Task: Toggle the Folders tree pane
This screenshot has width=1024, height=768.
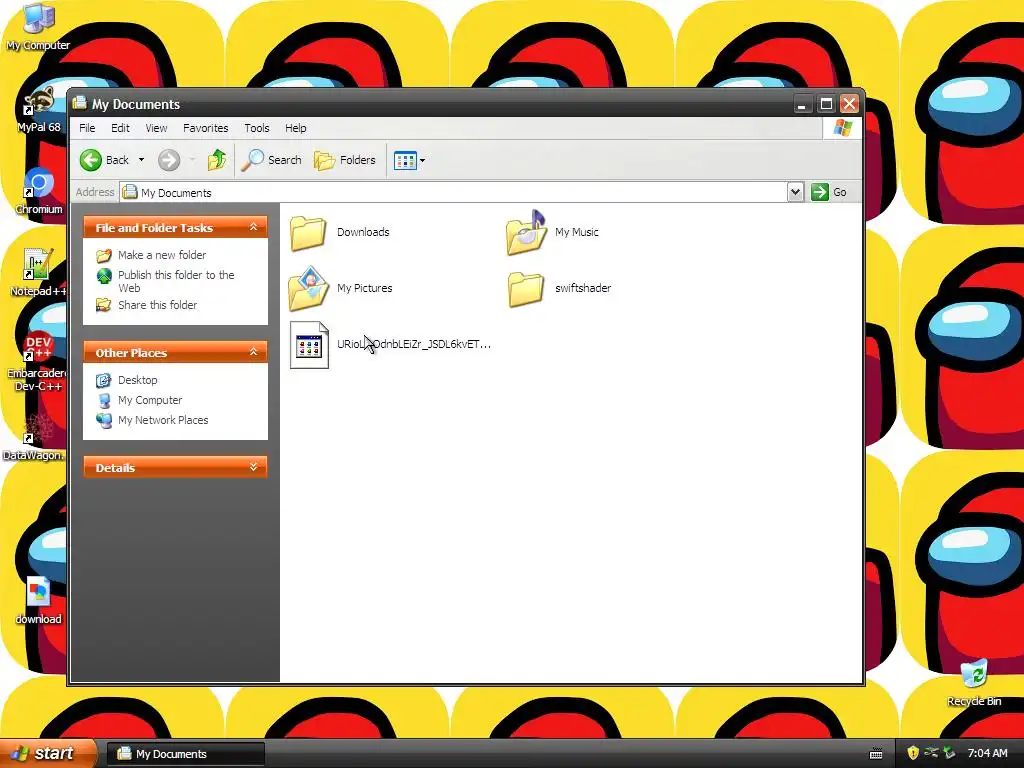Action: [345, 160]
